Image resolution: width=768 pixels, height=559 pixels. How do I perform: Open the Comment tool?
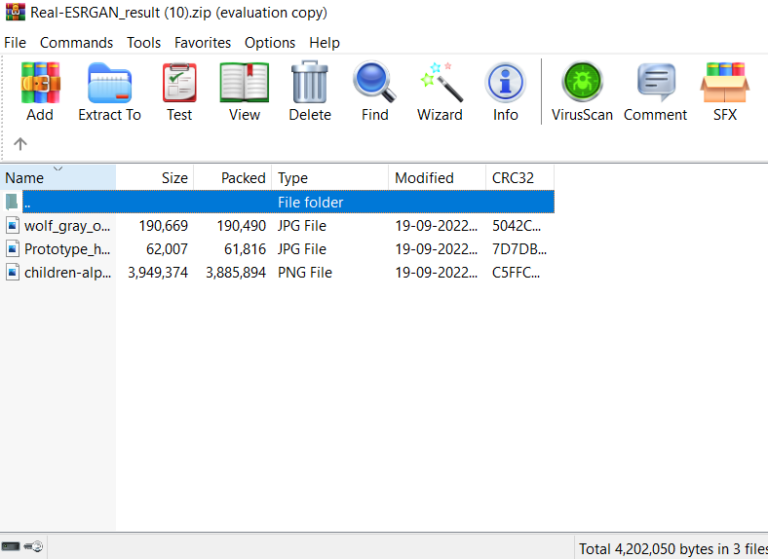tap(655, 90)
